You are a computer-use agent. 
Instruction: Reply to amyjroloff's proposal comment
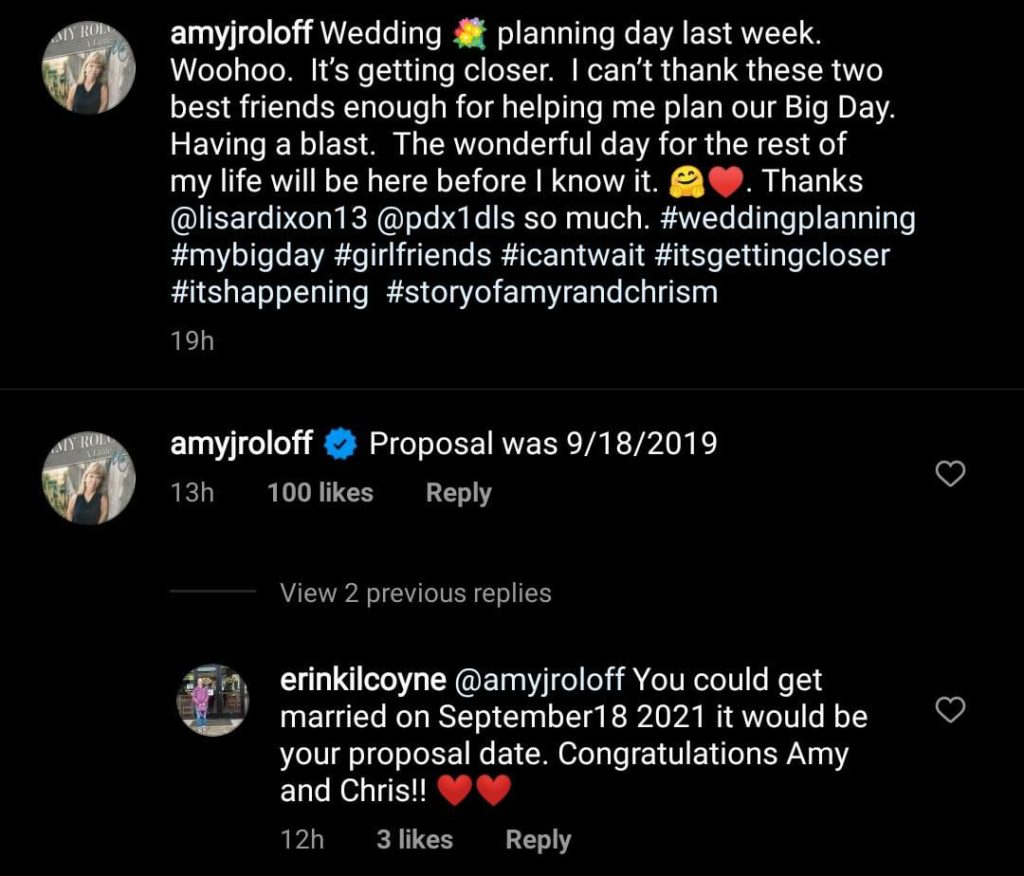point(458,493)
